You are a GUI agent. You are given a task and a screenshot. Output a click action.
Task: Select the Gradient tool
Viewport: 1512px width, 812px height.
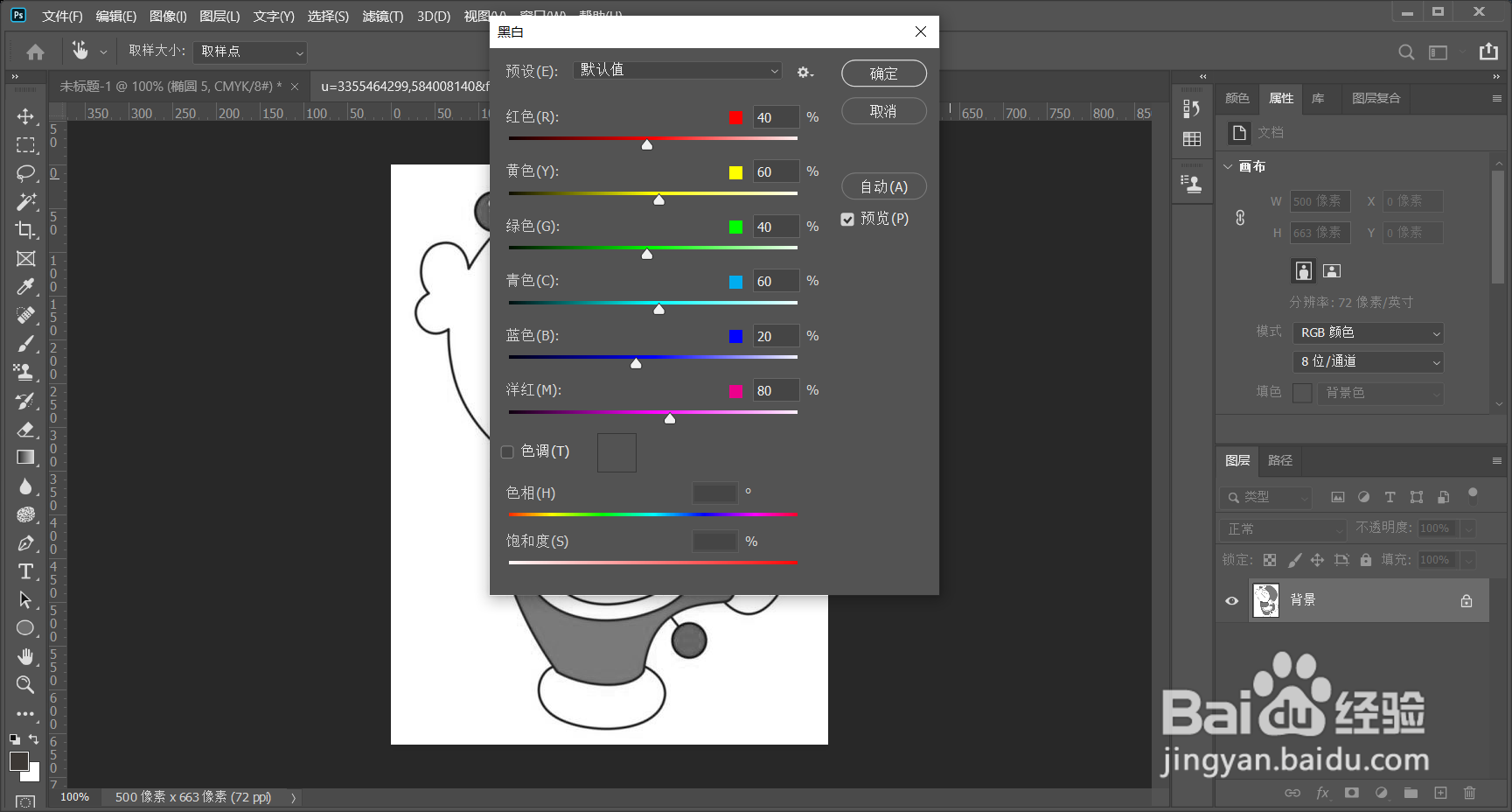25,458
